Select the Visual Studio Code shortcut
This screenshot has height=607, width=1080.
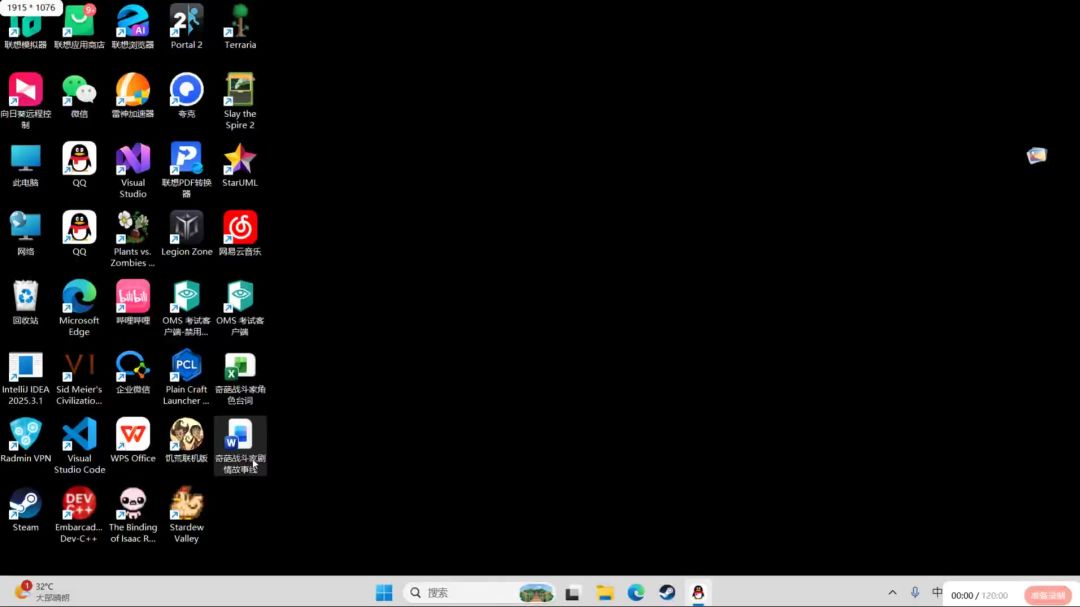click(x=79, y=446)
